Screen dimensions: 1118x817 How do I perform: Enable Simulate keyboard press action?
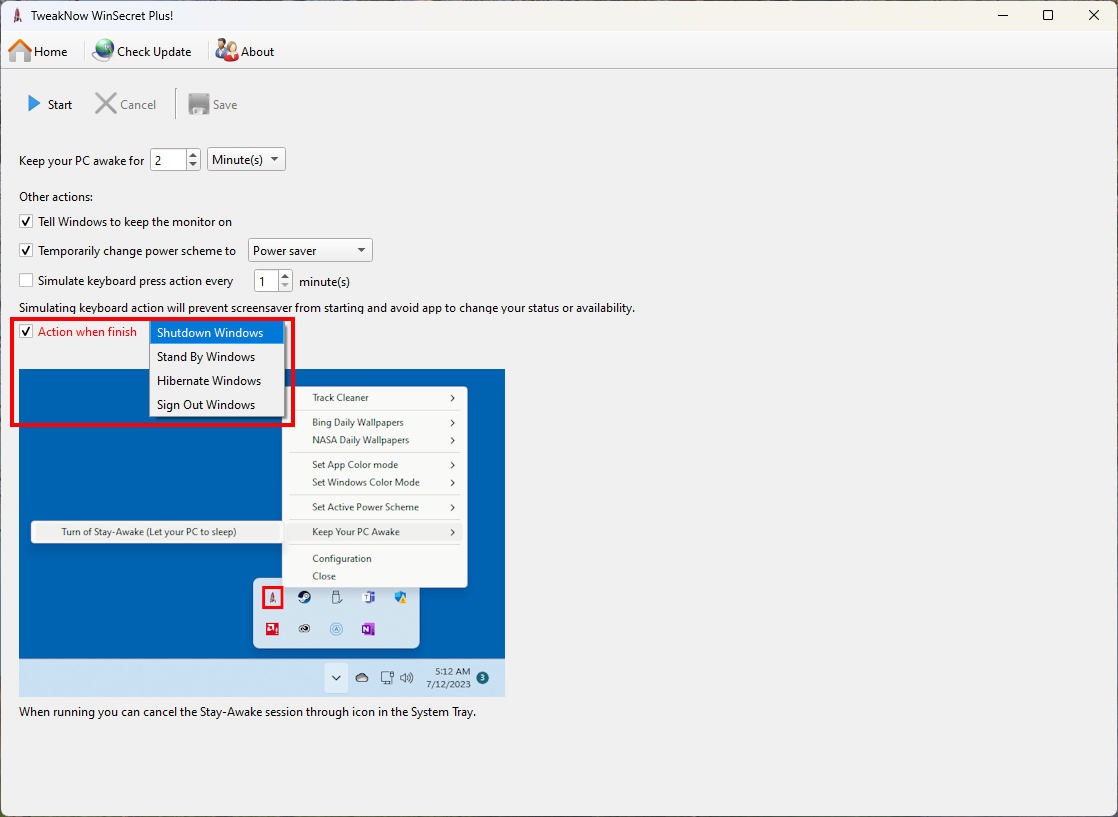26,280
